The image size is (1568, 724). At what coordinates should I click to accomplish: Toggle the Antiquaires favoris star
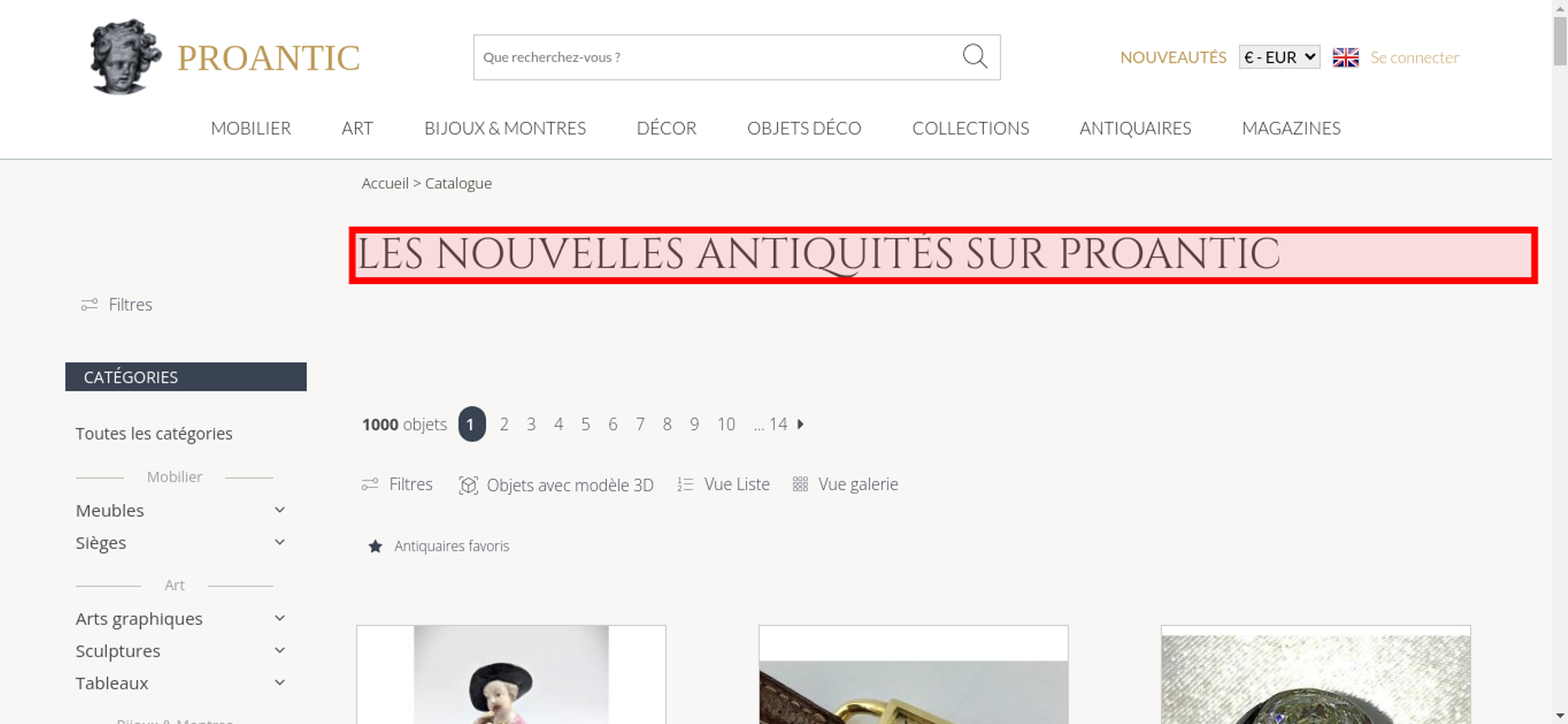point(376,546)
